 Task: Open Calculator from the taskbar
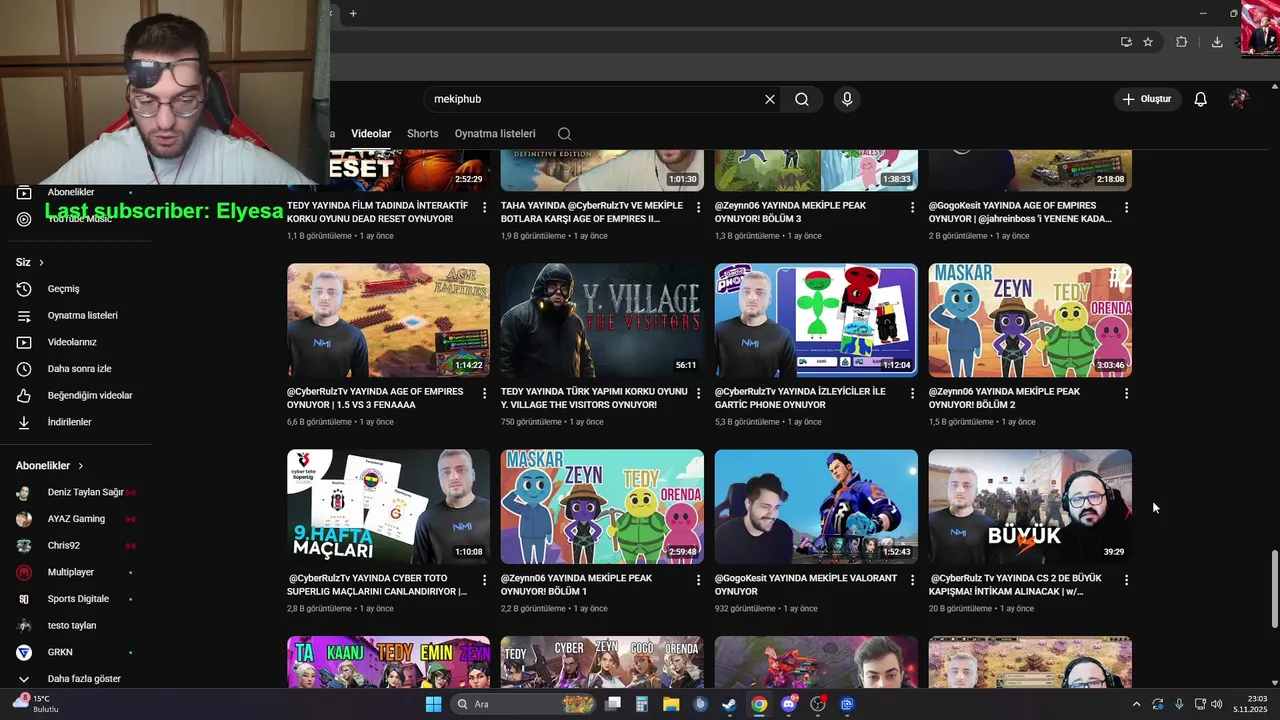642,704
